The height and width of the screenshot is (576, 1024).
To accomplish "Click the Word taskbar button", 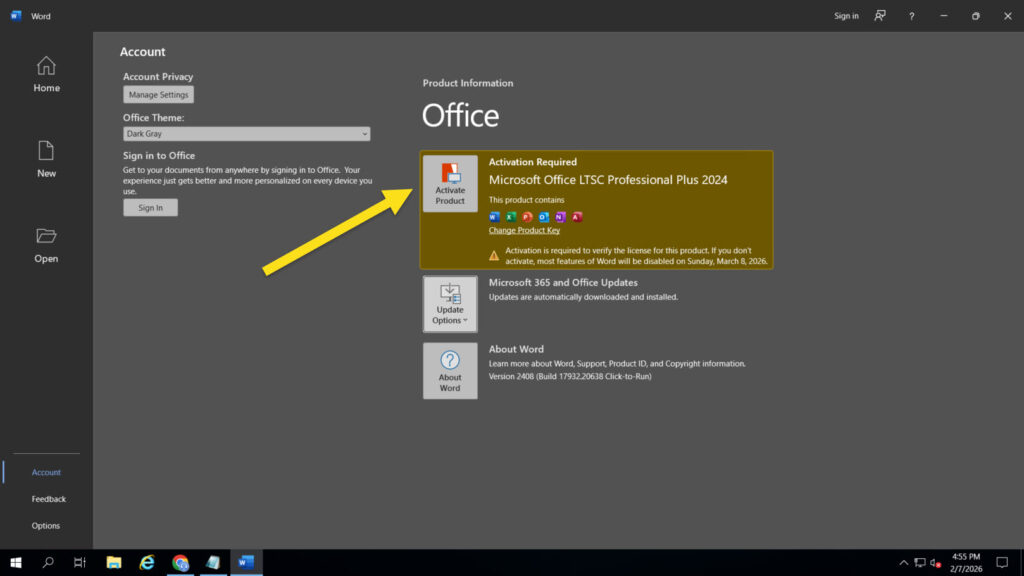I will [x=246, y=562].
